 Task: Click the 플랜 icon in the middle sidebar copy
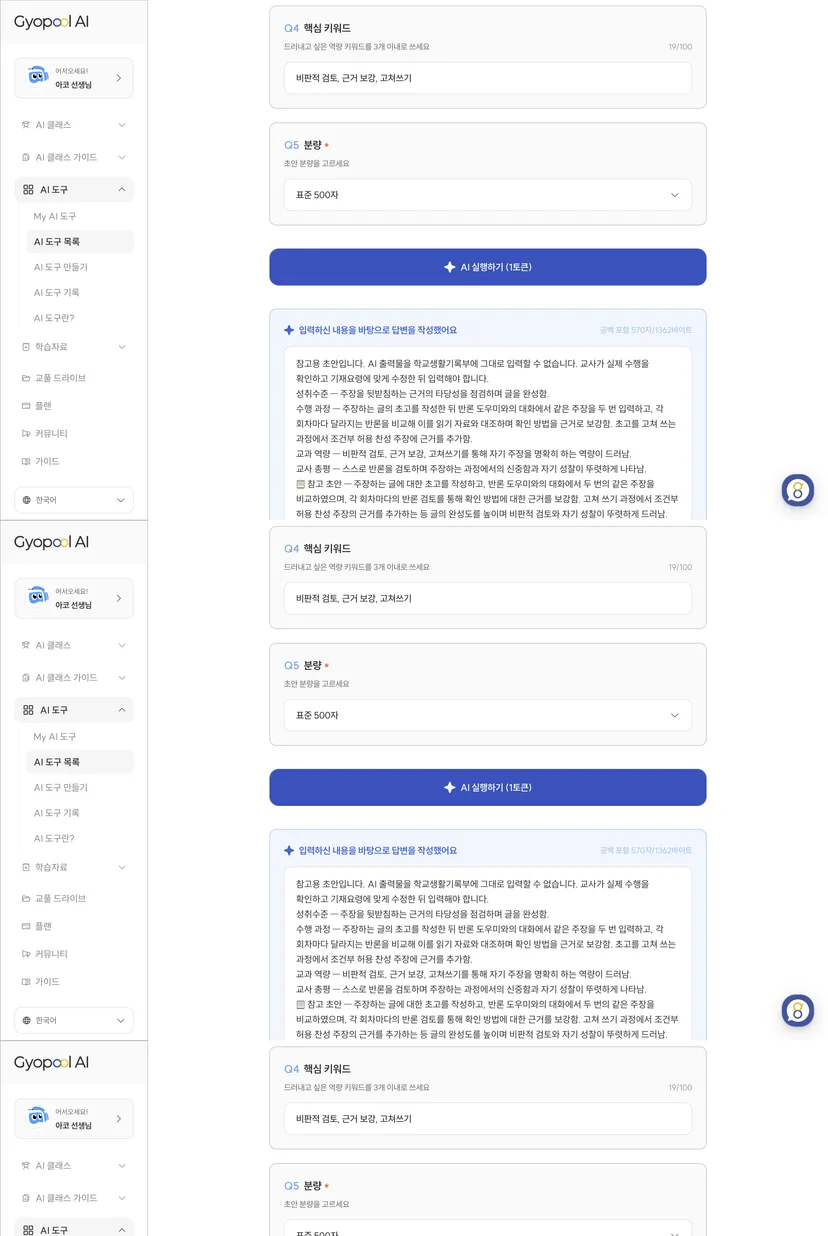click(27, 926)
